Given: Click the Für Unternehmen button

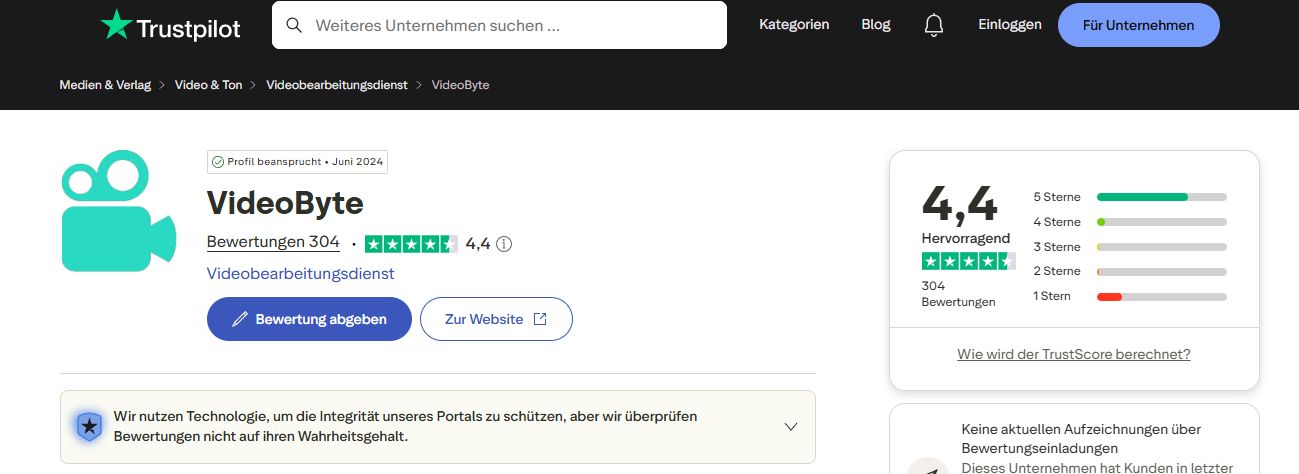Looking at the screenshot, I should click(1138, 25).
